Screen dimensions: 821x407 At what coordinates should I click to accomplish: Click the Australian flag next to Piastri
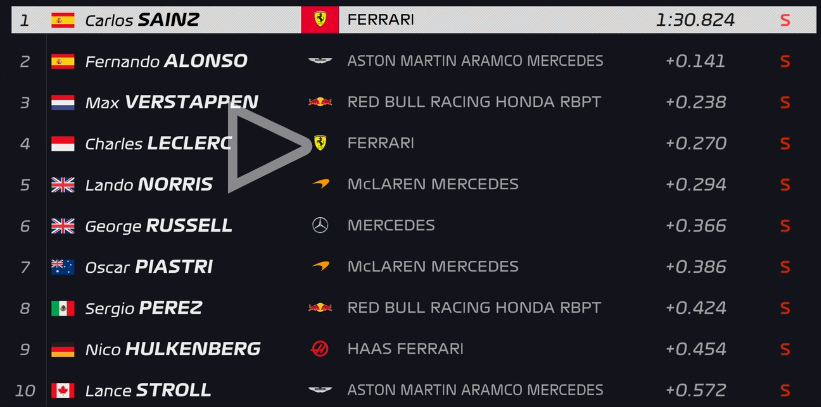63,267
